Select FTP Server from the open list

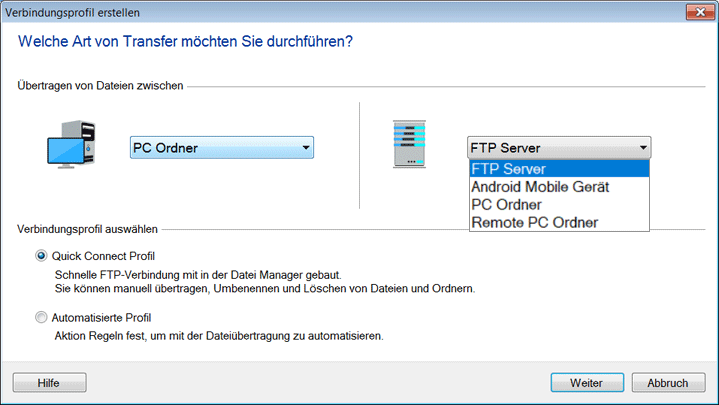pos(558,168)
